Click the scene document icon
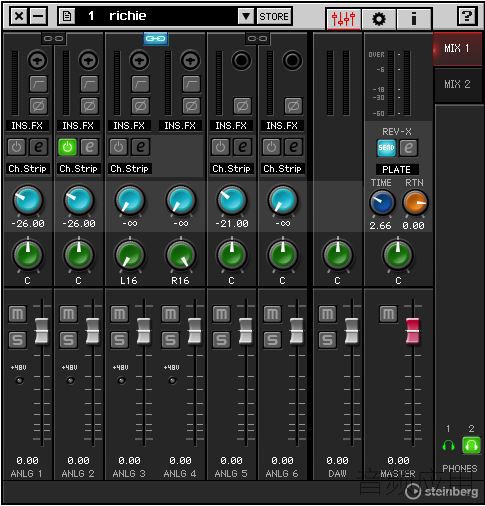Image resolution: width=485 pixels, height=506 pixels. pyautogui.click(x=67, y=16)
